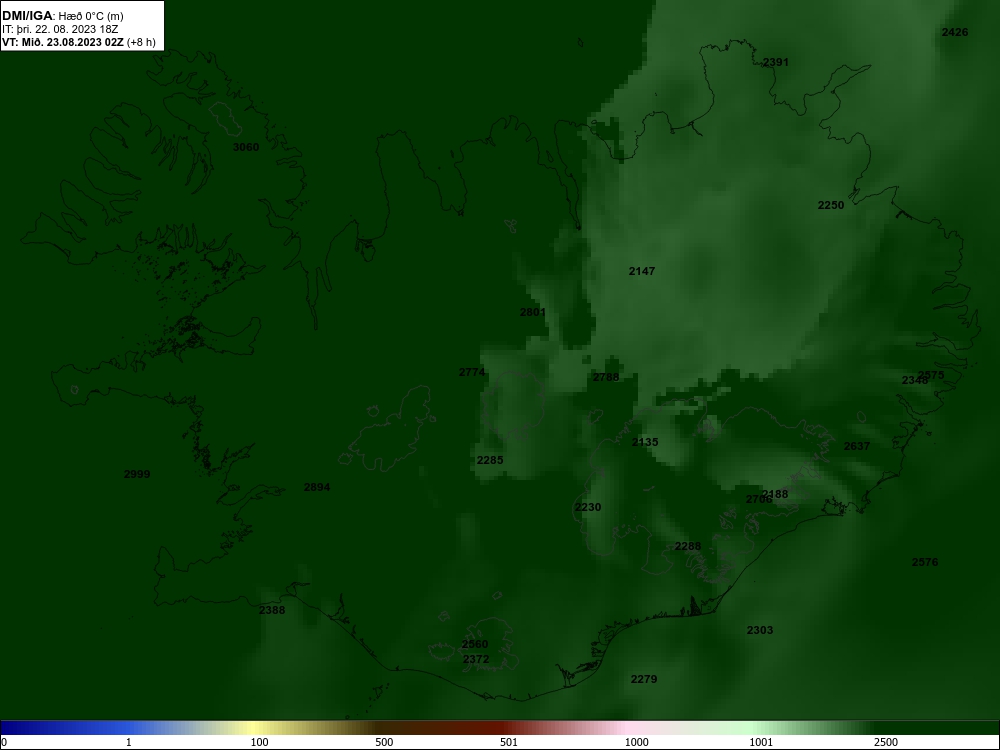Viewport: 1000px width, 750px height.
Task: Click the 501 label on the colour scale
Action: [509, 742]
